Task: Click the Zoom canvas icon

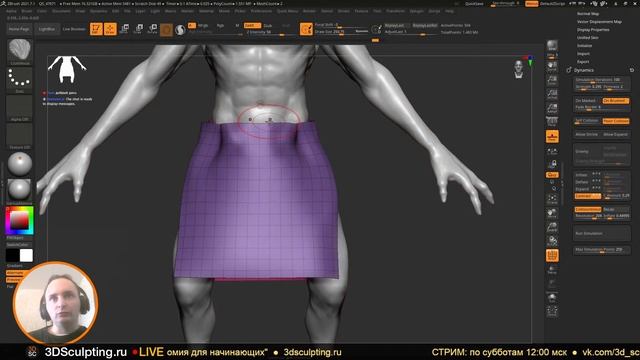Action: click(552, 80)
